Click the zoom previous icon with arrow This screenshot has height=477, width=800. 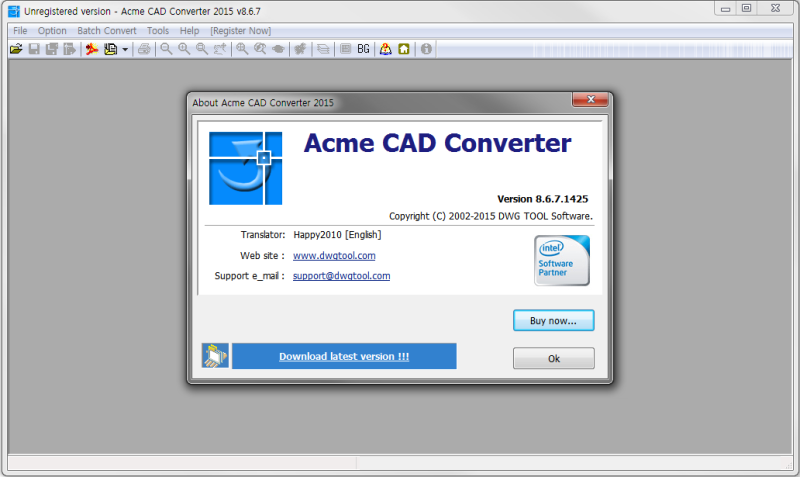tap(220, 49)
